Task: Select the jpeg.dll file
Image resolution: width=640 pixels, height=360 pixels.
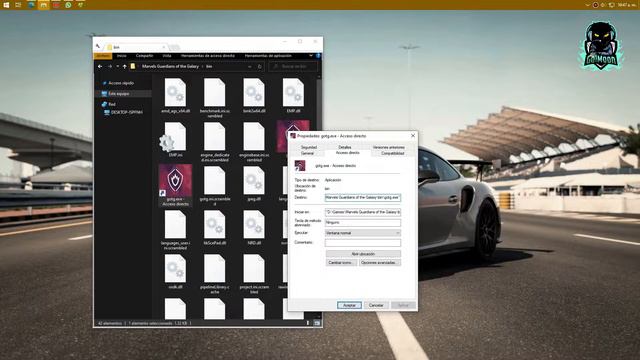Action: [254, 184]
